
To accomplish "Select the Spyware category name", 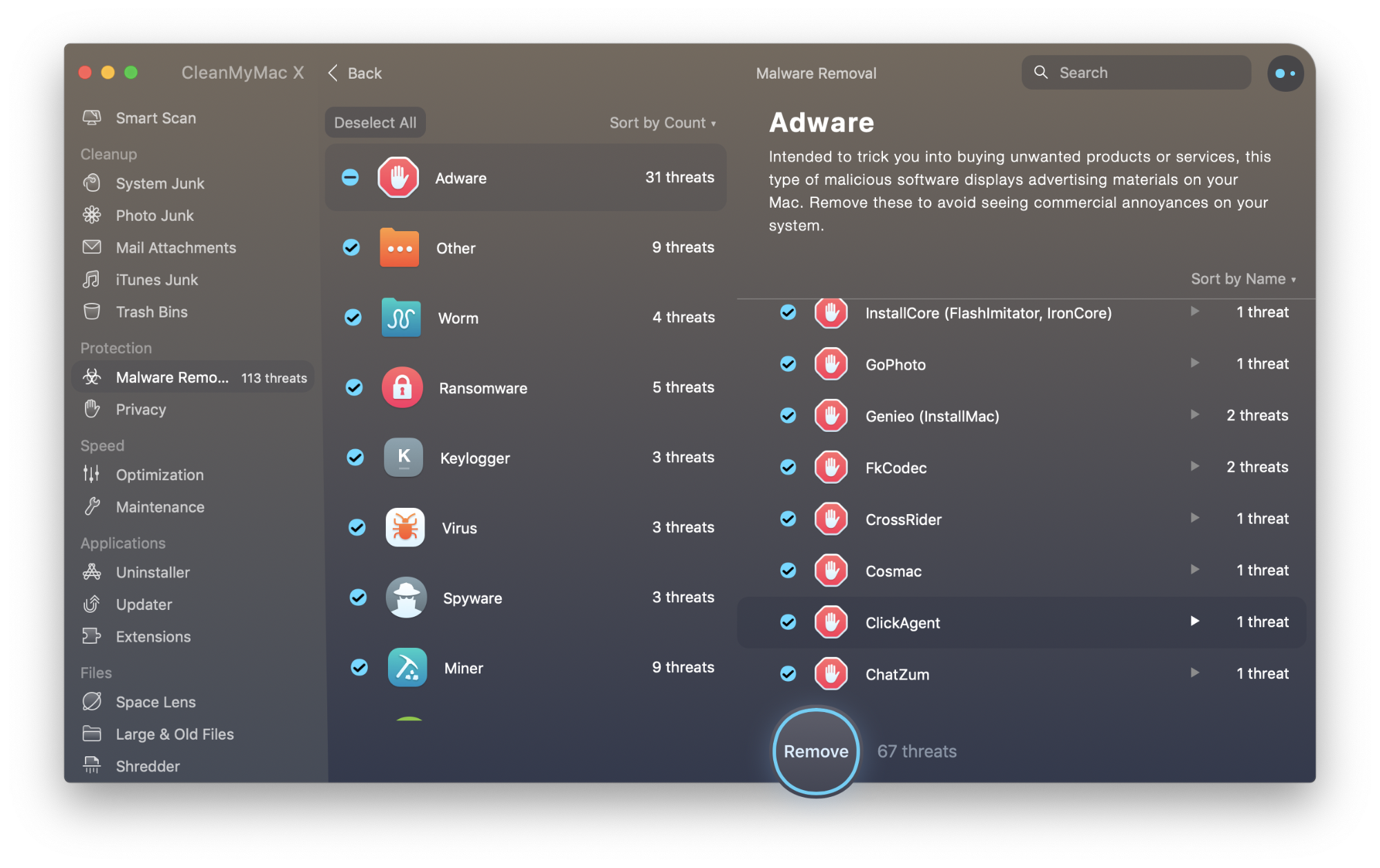I will click(x=472, y=598).
